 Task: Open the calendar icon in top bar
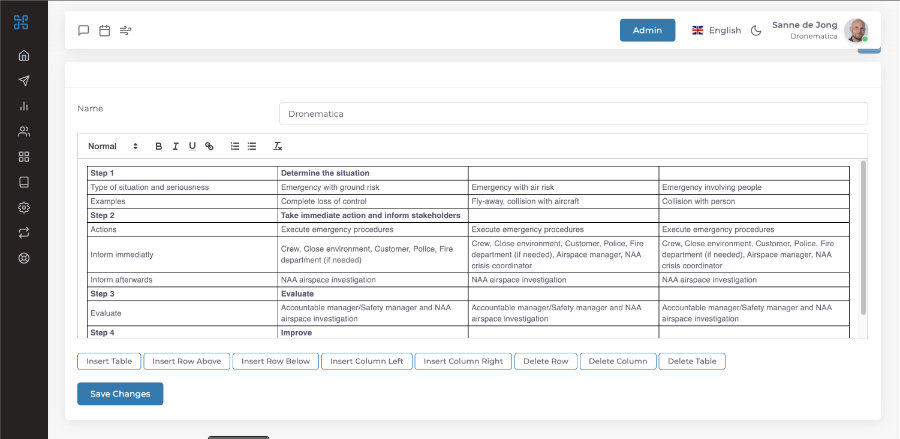[105, 30]
